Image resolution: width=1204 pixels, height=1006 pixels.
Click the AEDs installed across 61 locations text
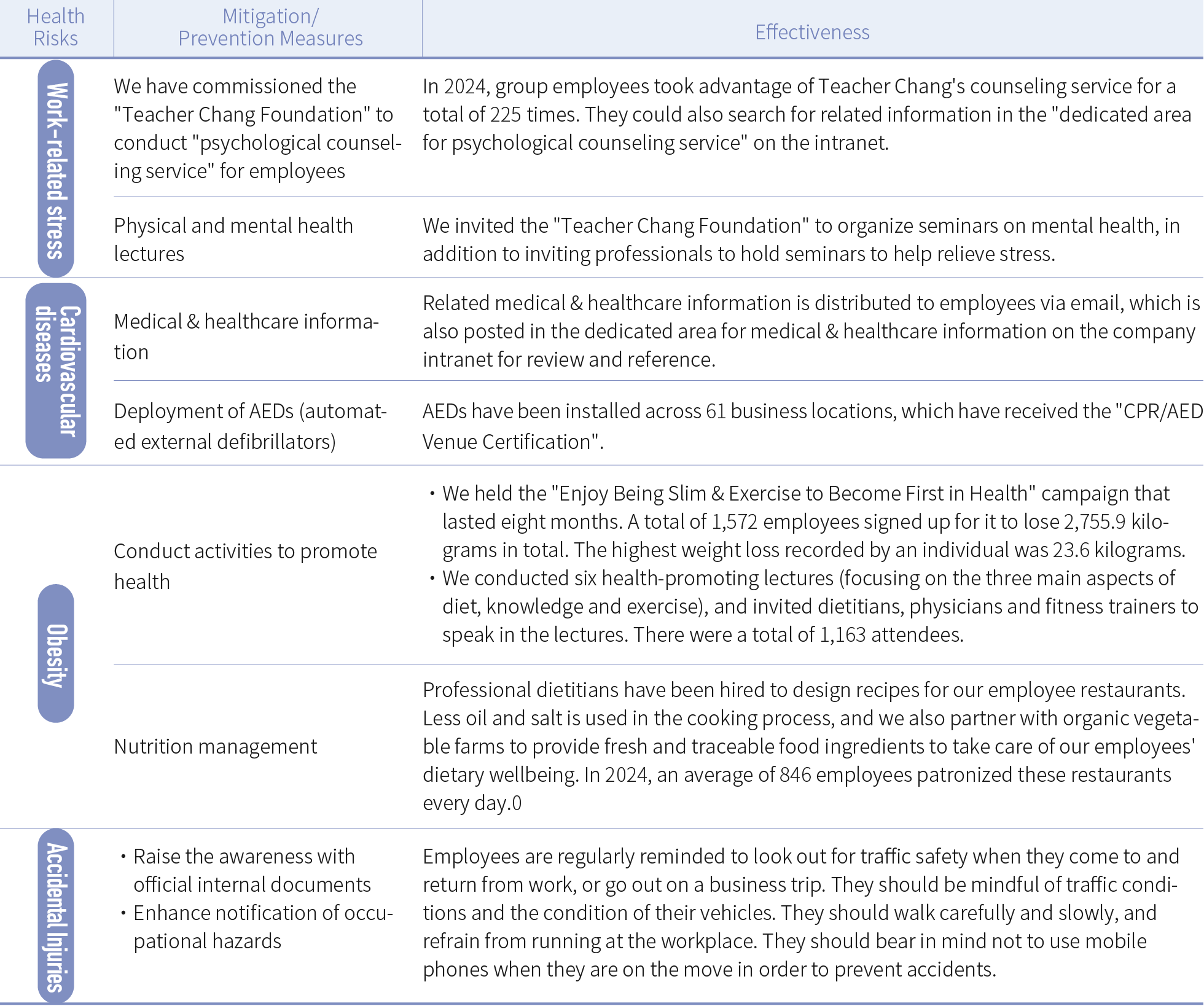[811, 426]
